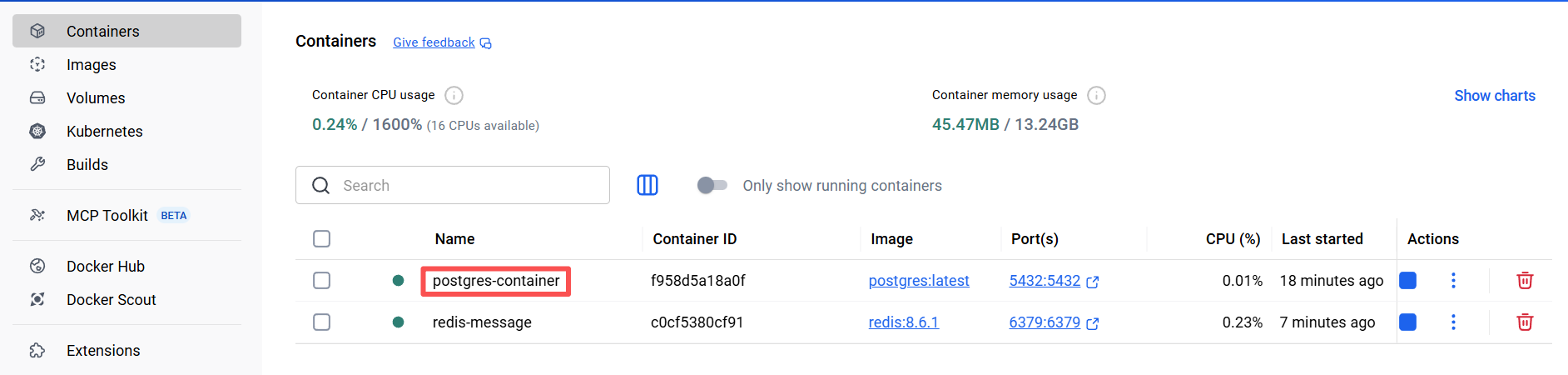The image size is (1568, 375).
Task: Click the Docker Hub icon
Action: coord(37,266)
